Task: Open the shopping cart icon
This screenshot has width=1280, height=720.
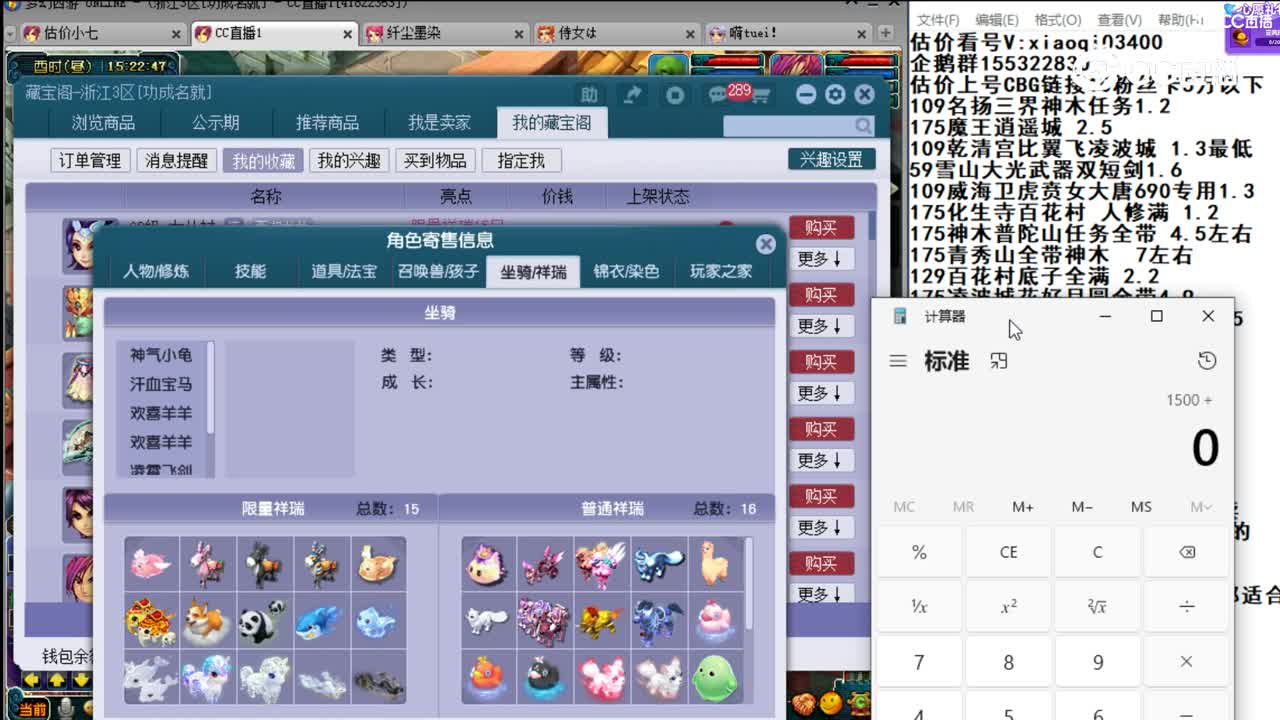Action: pos(760,96)
